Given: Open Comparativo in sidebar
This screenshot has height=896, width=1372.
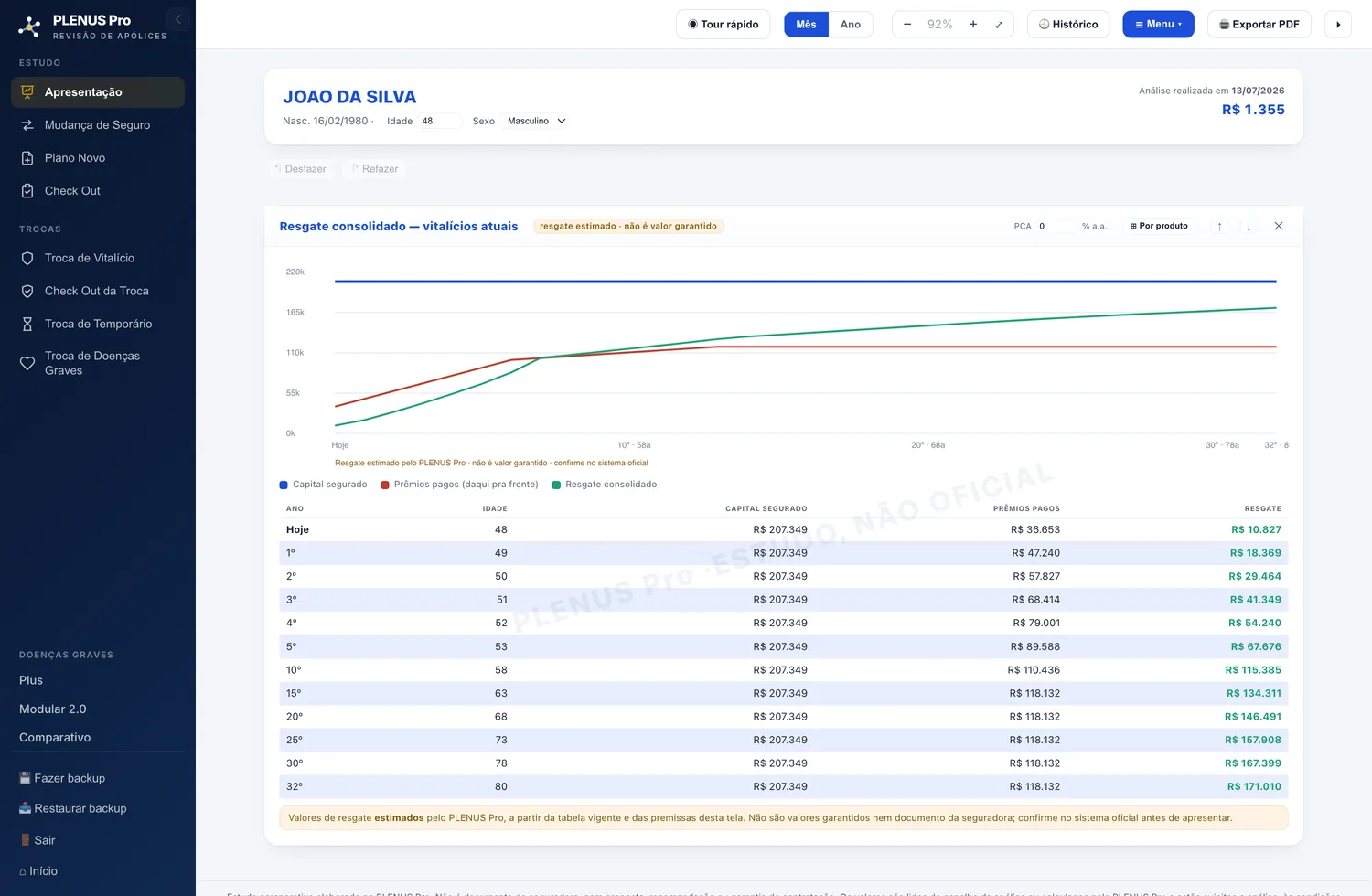Looking at the screenshot, I should [x=55, y=737].
